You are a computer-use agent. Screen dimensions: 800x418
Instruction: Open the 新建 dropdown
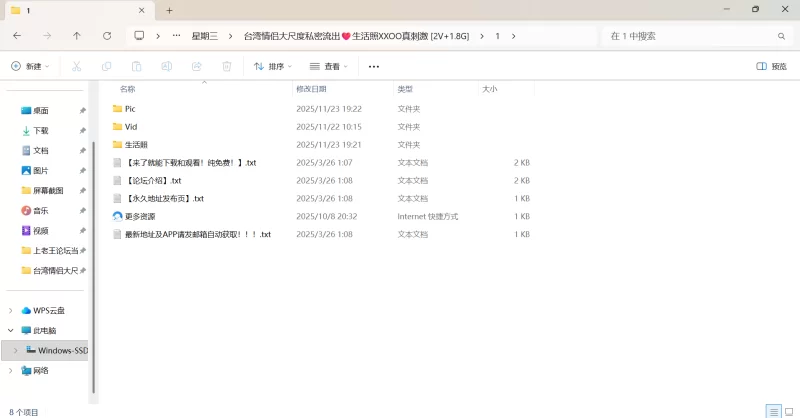(28, 67)
